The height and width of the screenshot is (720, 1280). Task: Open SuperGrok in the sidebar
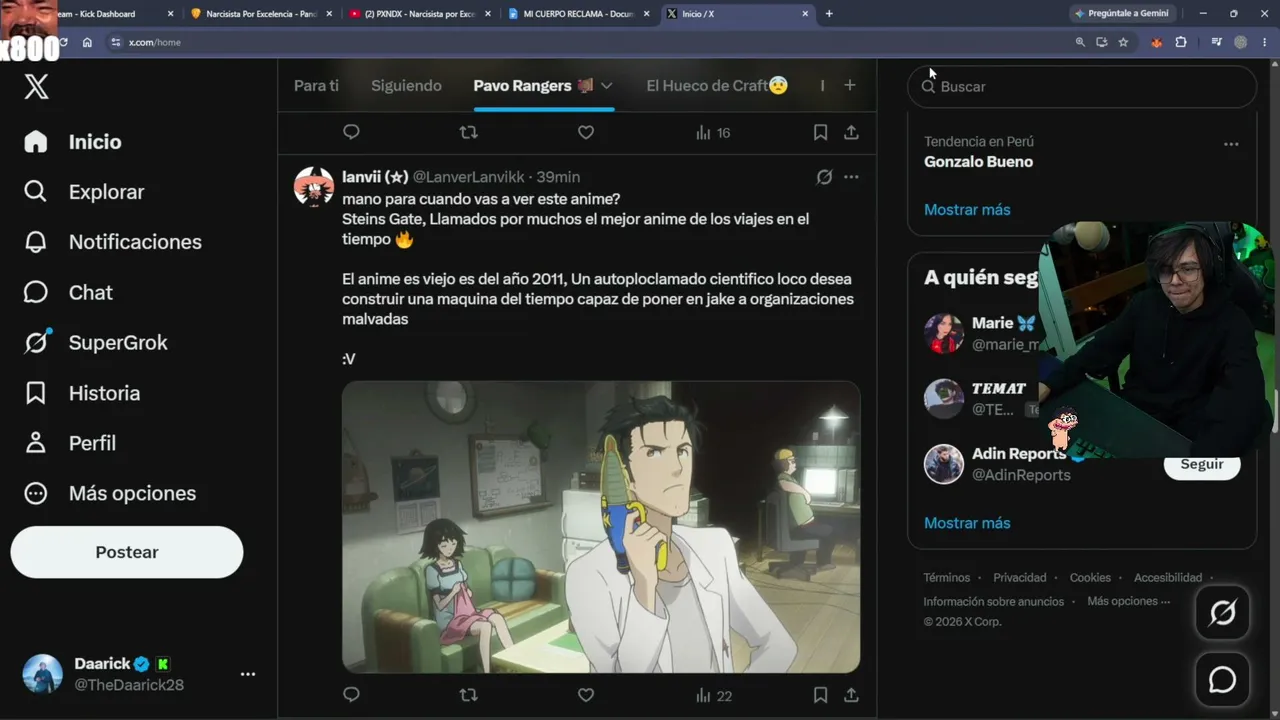pyautogui.click(x=96, y=343)
